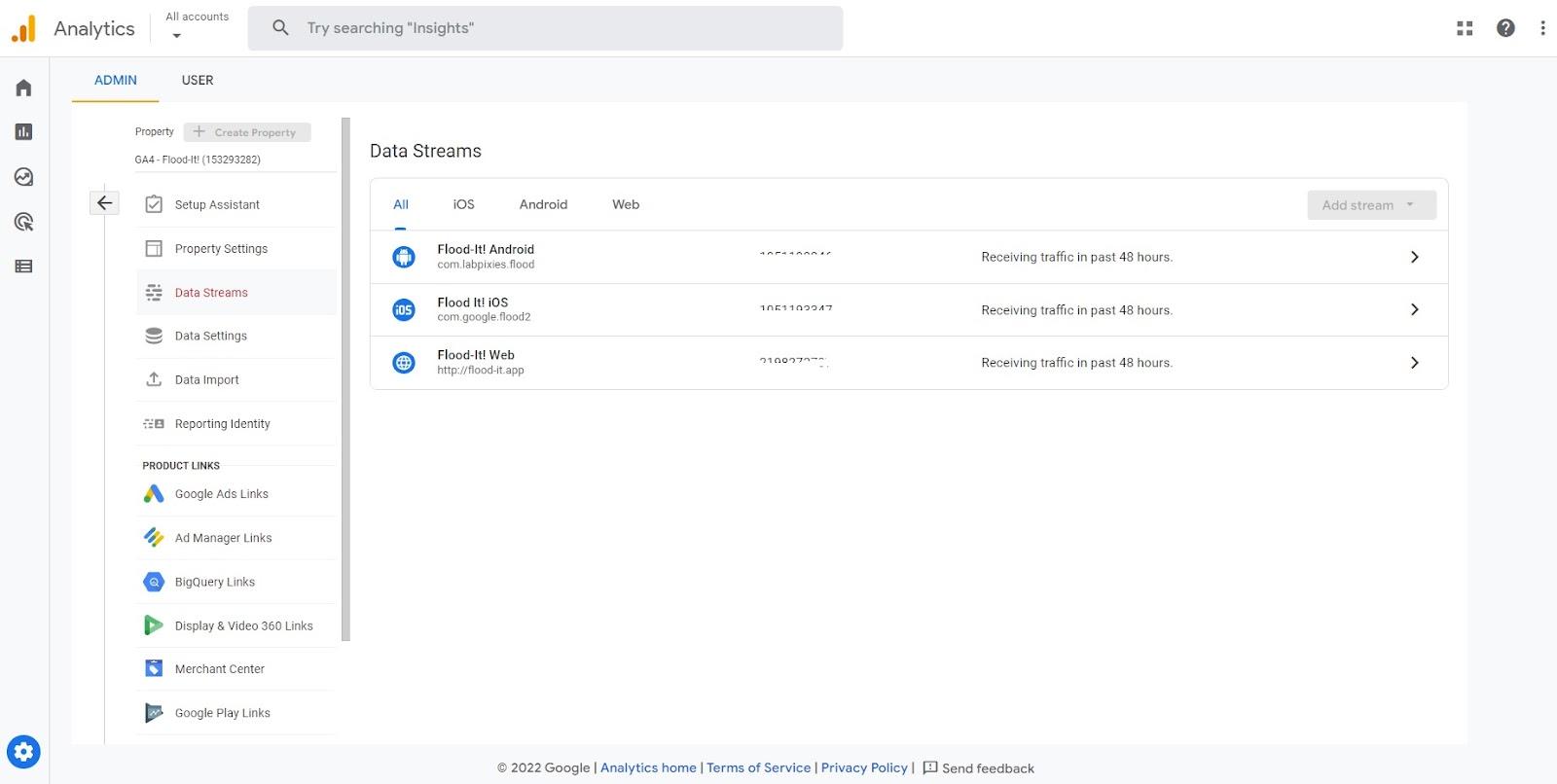Select the Web streams tab
This screenshot has width=1557, height=784.
click(x=626, y=204)
